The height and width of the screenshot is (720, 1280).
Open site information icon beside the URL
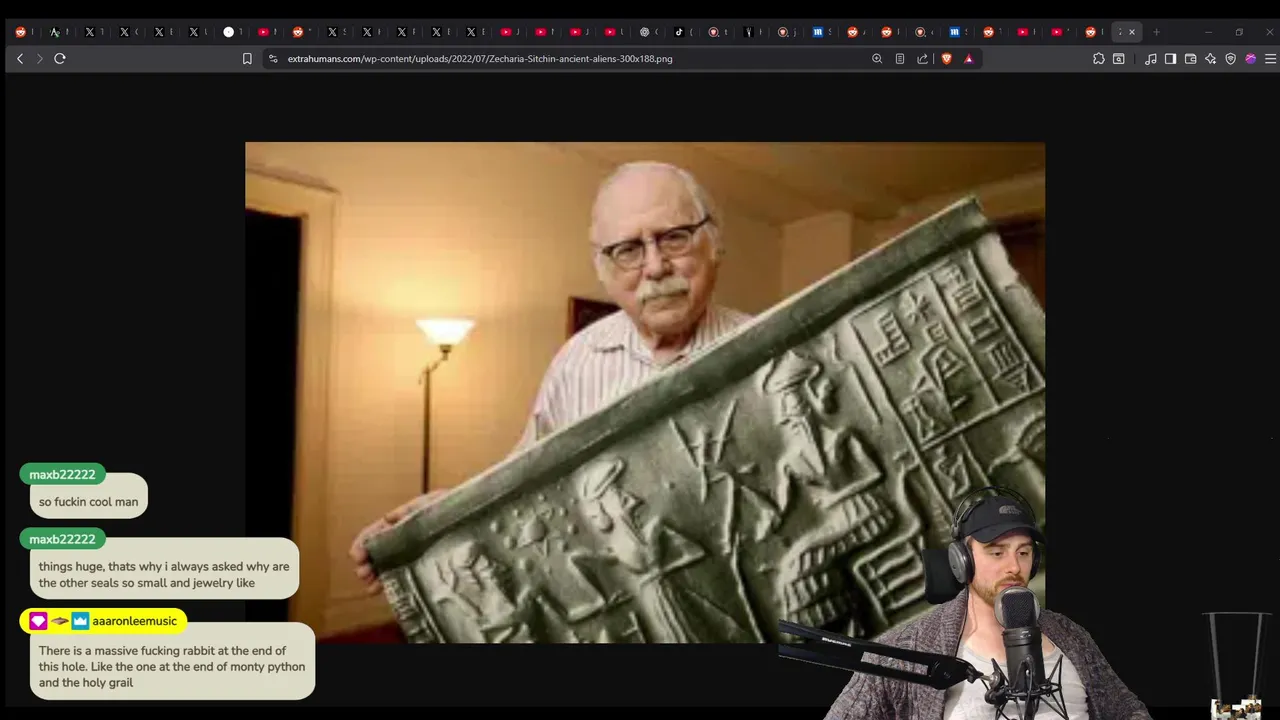click(x=273, y=59)
